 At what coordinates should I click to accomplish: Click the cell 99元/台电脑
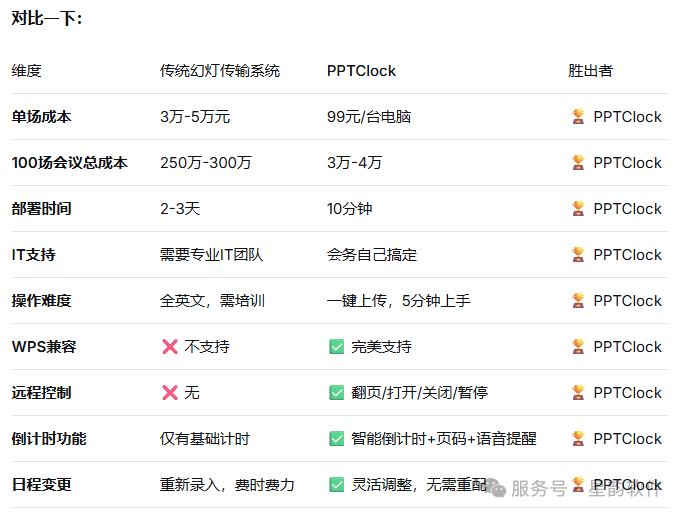tap(369, 117)
